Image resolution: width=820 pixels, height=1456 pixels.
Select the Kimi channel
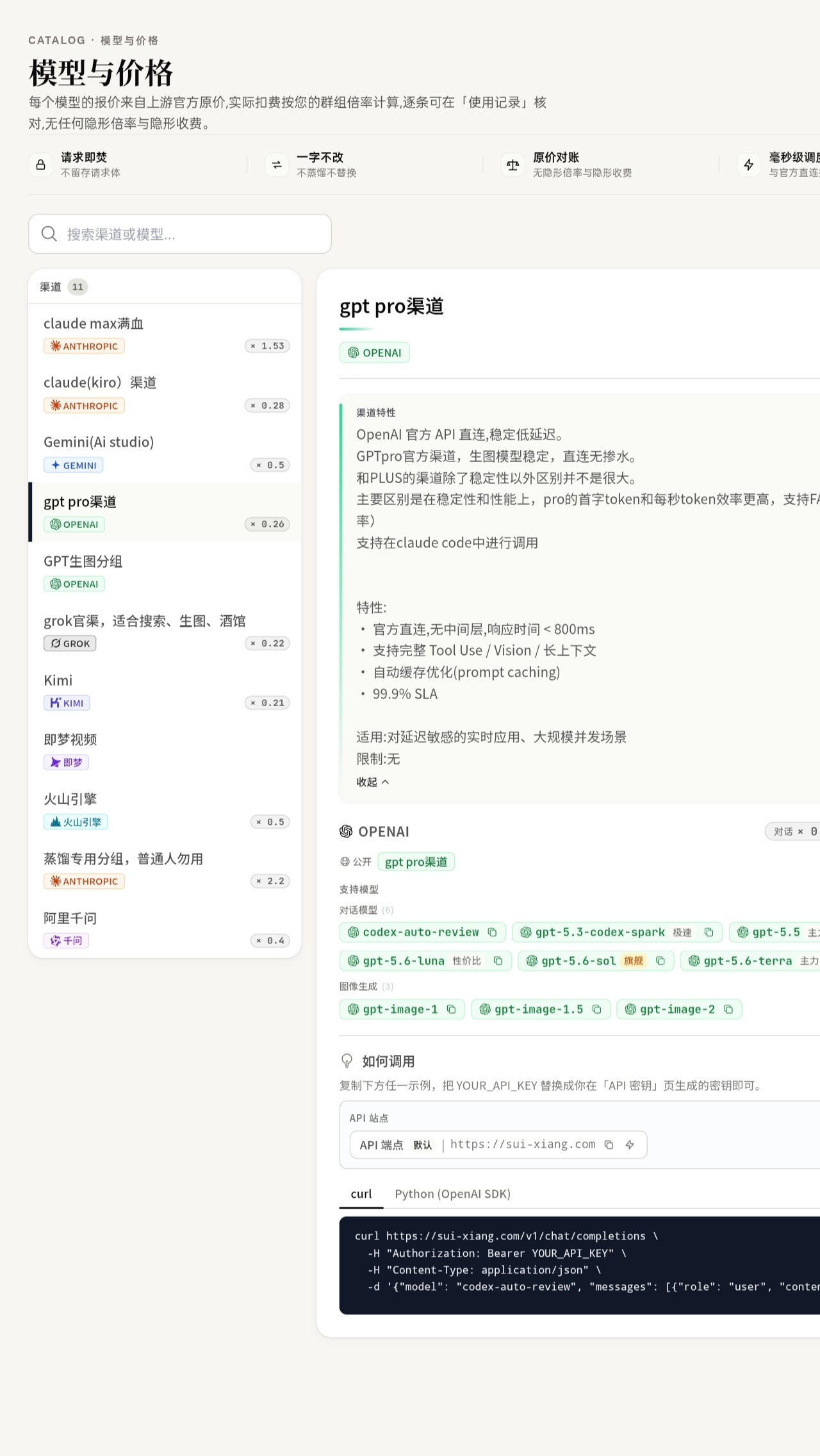tap(165, 691)
